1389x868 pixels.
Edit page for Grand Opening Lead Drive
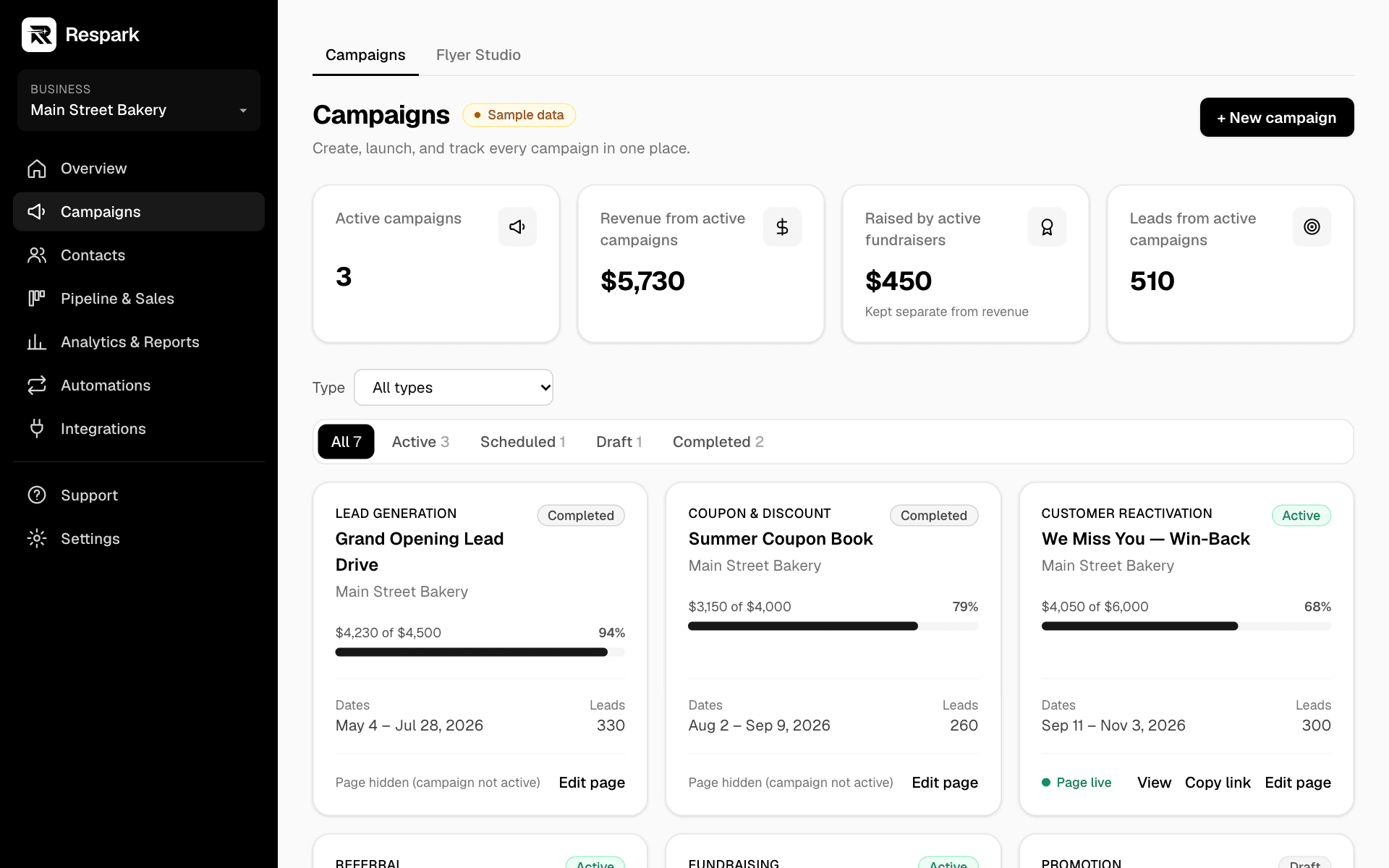pyautogui.click(x=592, y=783)
